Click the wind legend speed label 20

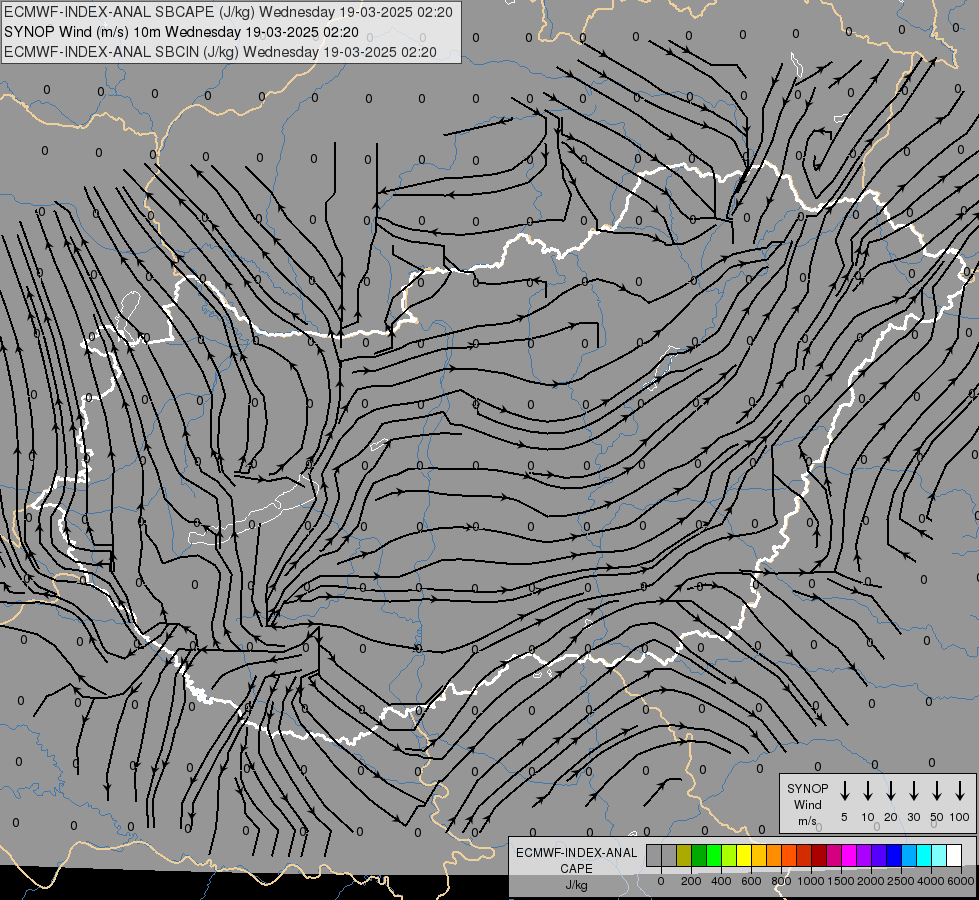pos(890,817)
